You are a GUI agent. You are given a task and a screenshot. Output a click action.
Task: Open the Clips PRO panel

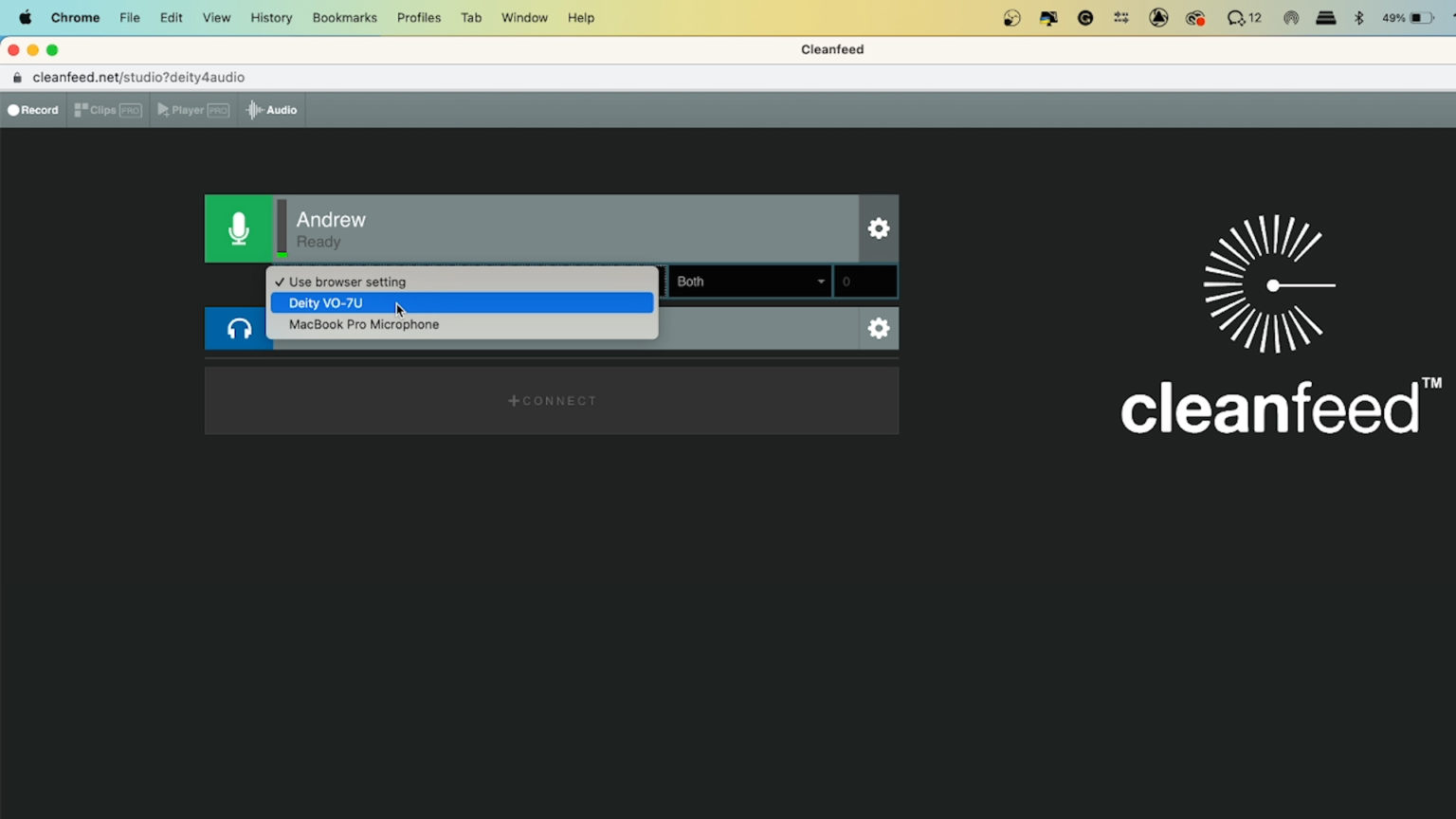pos(108,110)
